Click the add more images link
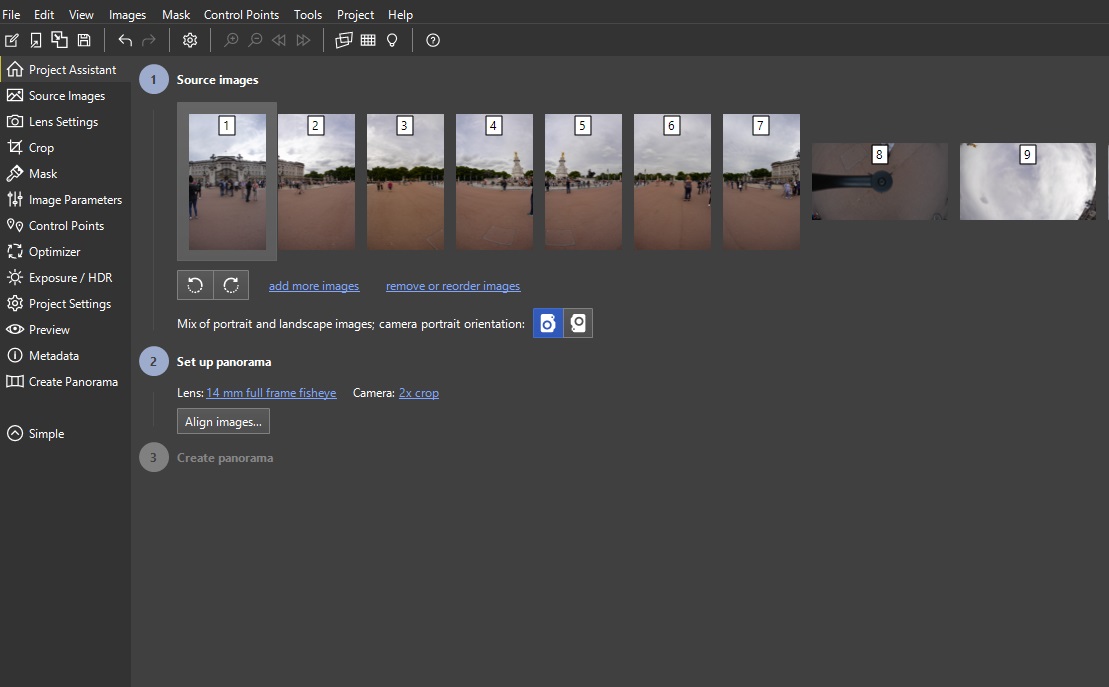1109x687 pixels. point(313,286)
